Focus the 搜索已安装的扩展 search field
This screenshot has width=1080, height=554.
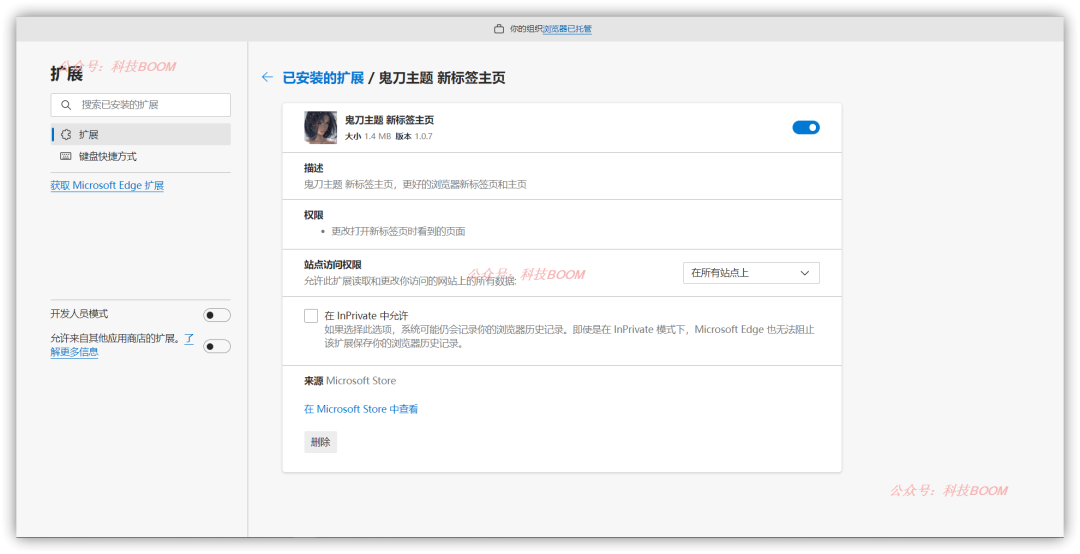coord(141,105)
